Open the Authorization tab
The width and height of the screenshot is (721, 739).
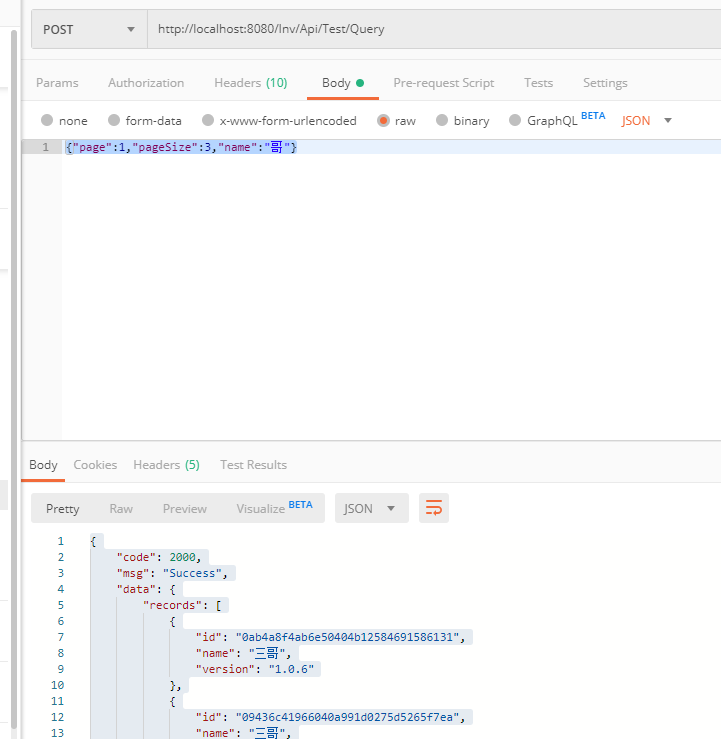[x=146, y=83]
